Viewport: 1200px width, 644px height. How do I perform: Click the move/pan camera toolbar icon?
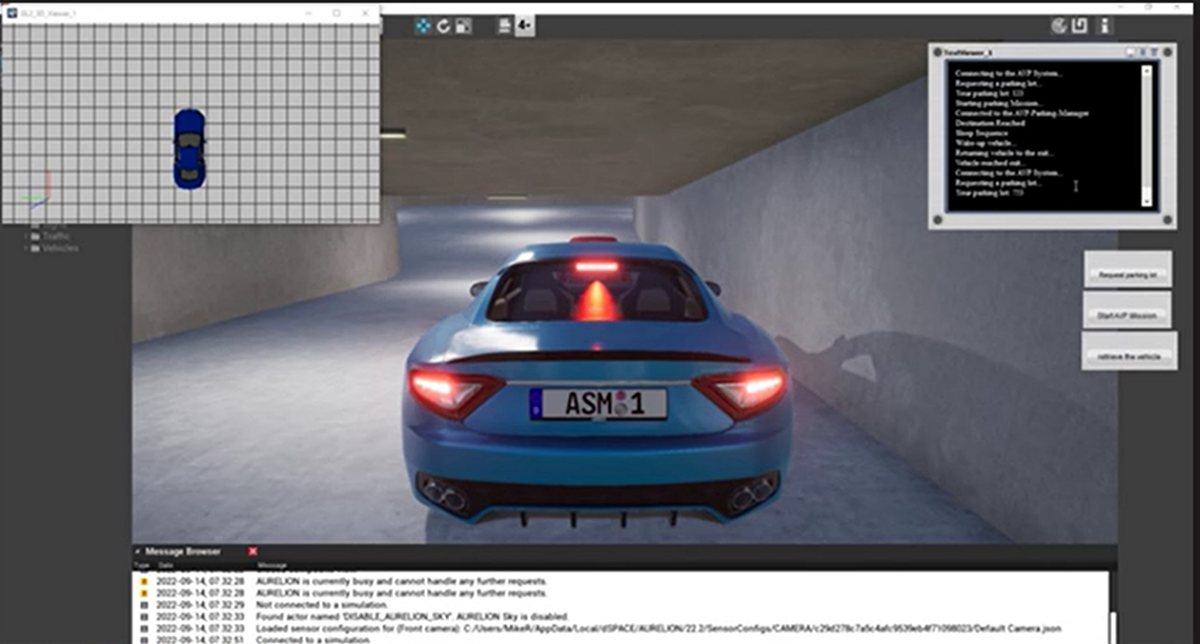pyautogui.click(x=423, y=26)
